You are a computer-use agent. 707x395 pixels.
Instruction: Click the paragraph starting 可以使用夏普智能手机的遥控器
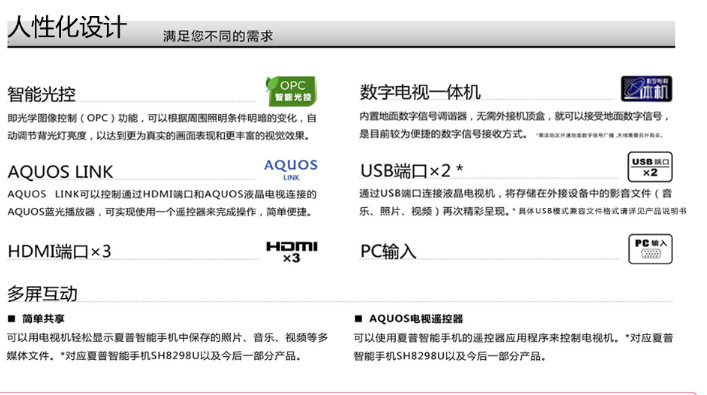tap(513, 347)
